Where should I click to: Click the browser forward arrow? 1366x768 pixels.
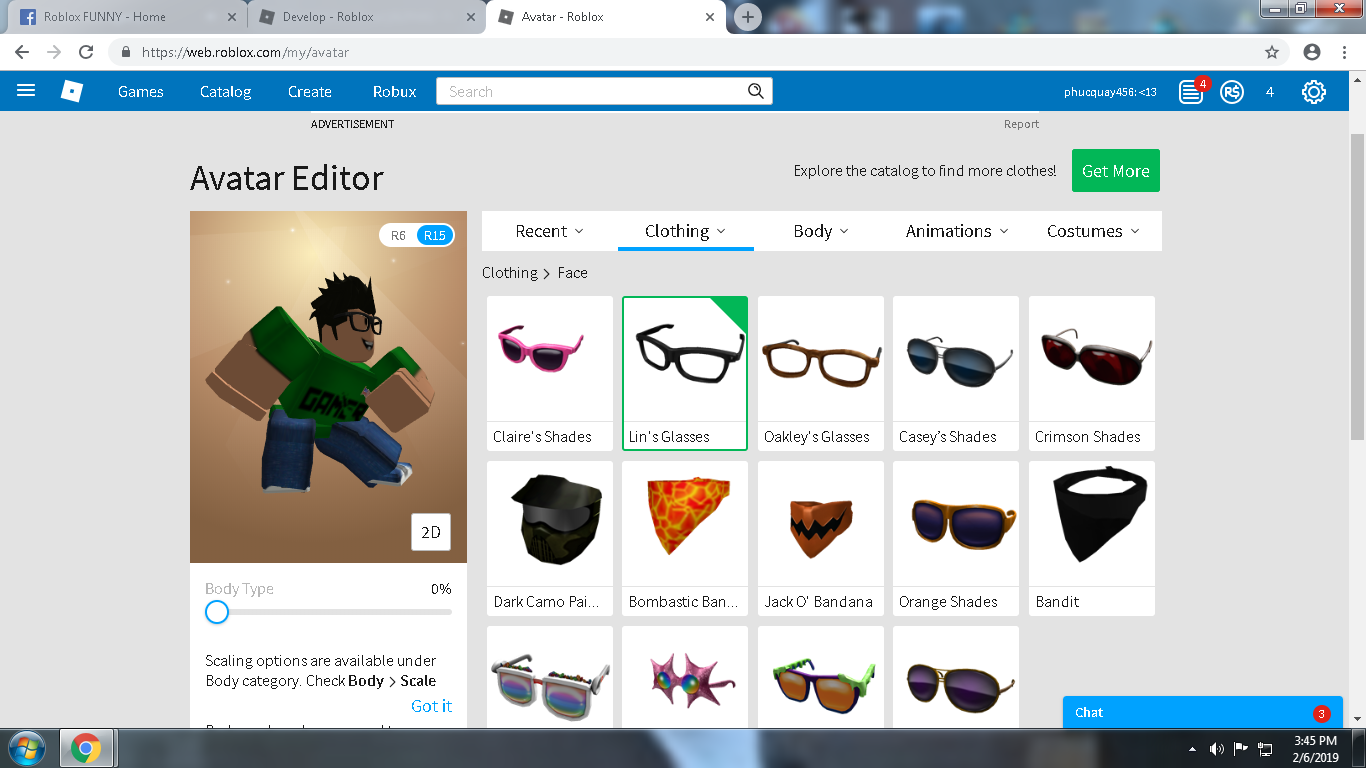[54, 52]
